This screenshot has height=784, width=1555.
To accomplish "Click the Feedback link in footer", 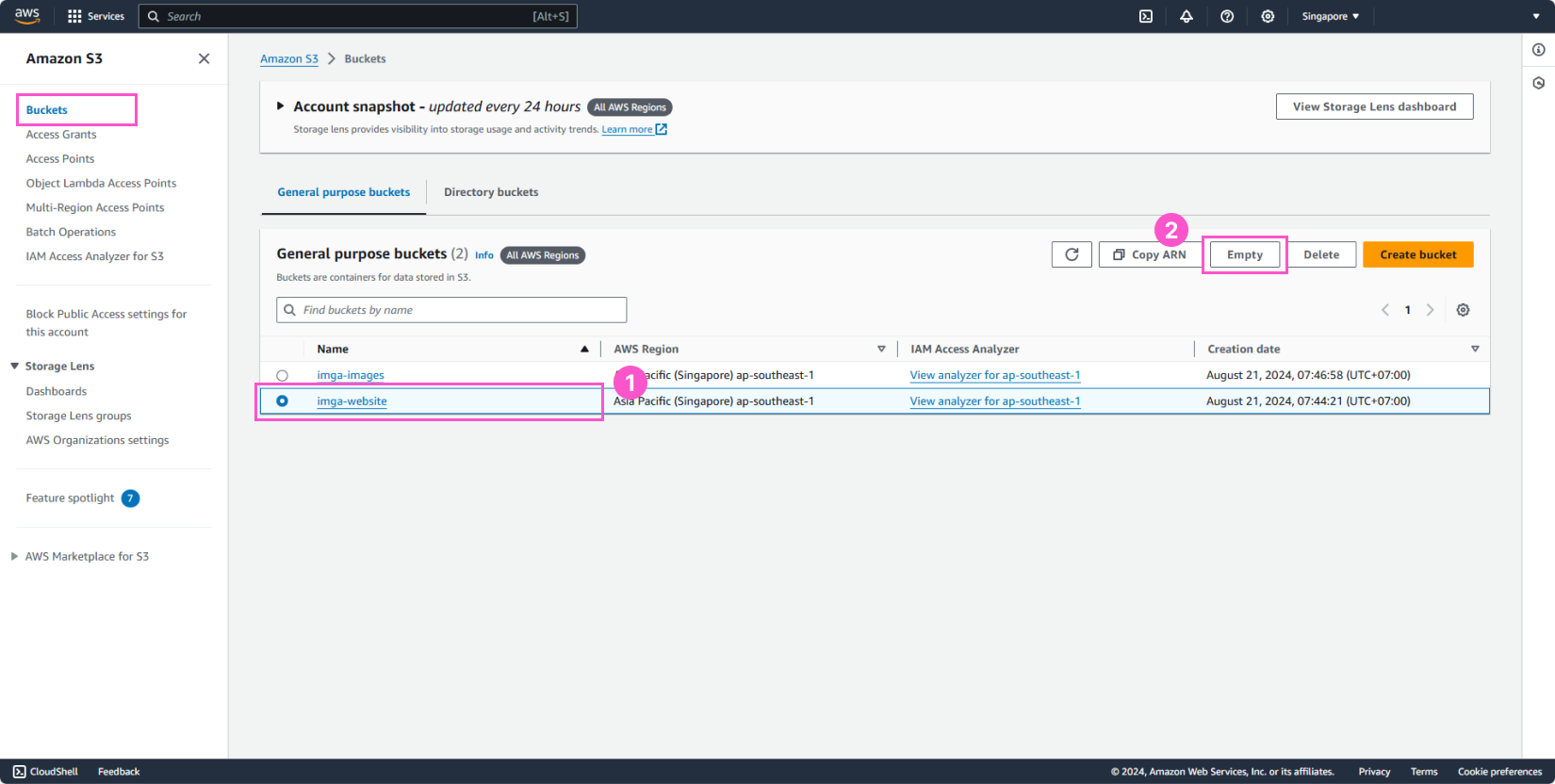I will coord(119,772).
